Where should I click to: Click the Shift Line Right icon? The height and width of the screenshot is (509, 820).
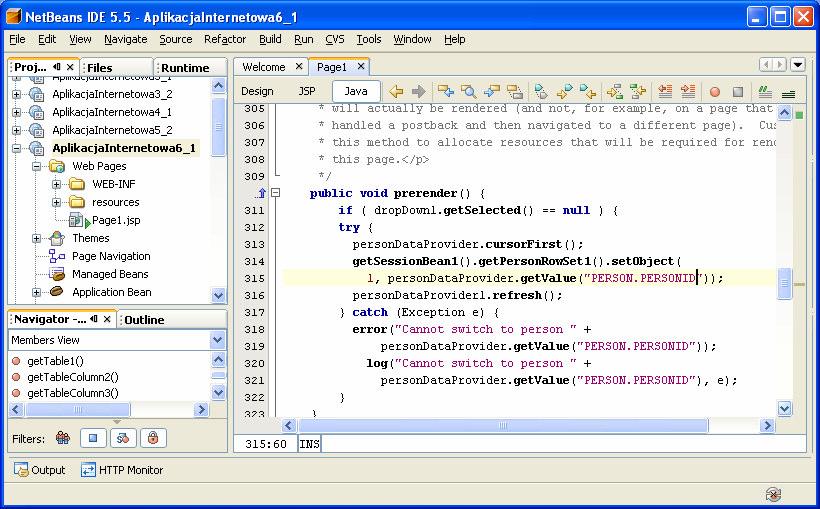pos(688,92)
